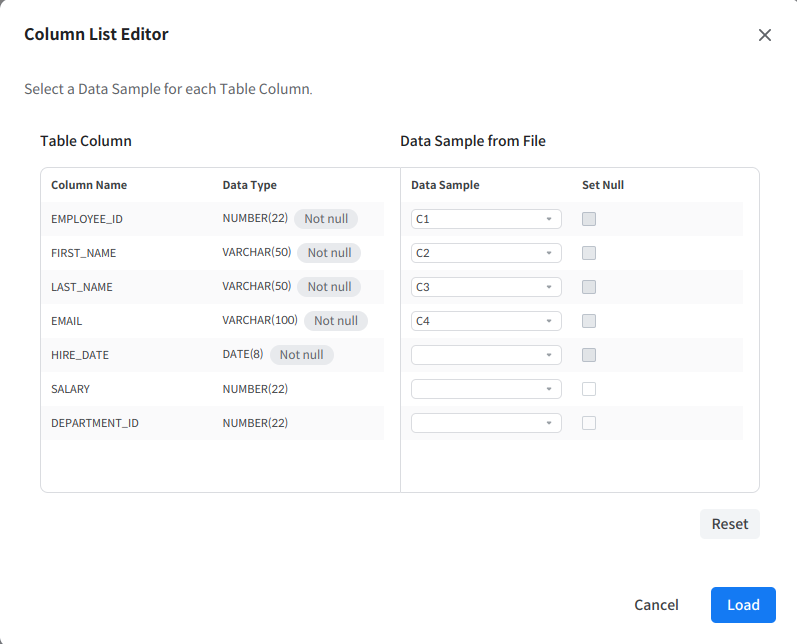
Task: Click the Column Name header
Action: 89,185
